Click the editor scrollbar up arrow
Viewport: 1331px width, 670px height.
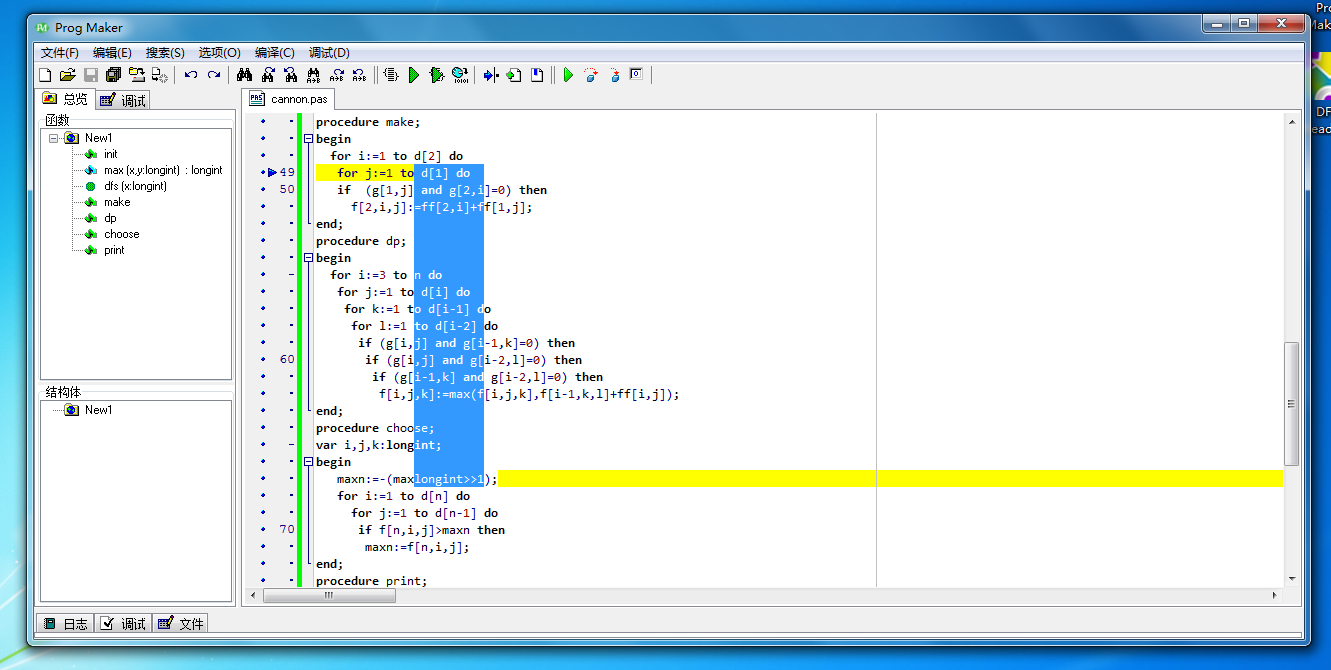(x=1291, y=121)
